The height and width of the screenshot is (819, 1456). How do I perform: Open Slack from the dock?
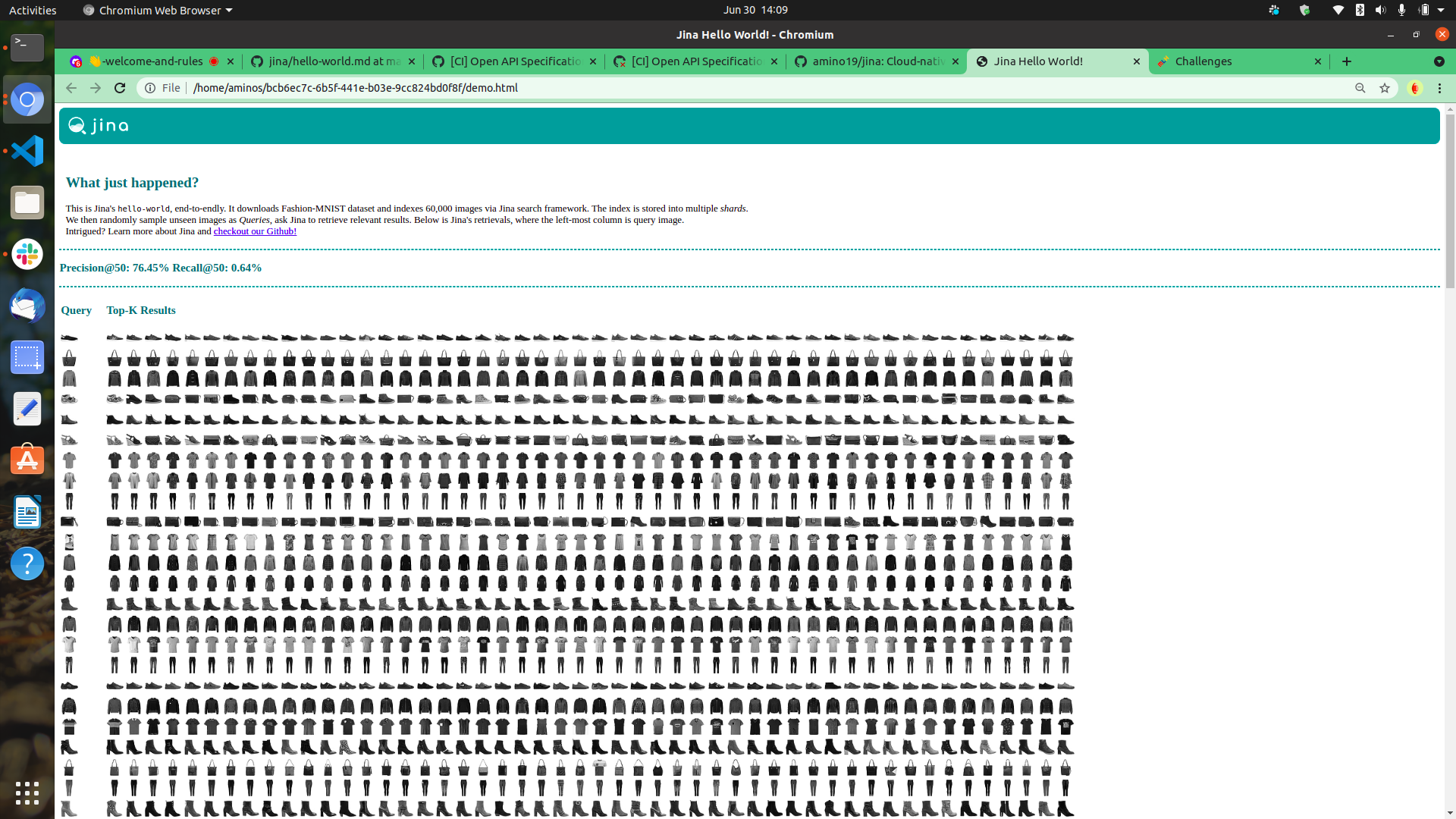27,254
